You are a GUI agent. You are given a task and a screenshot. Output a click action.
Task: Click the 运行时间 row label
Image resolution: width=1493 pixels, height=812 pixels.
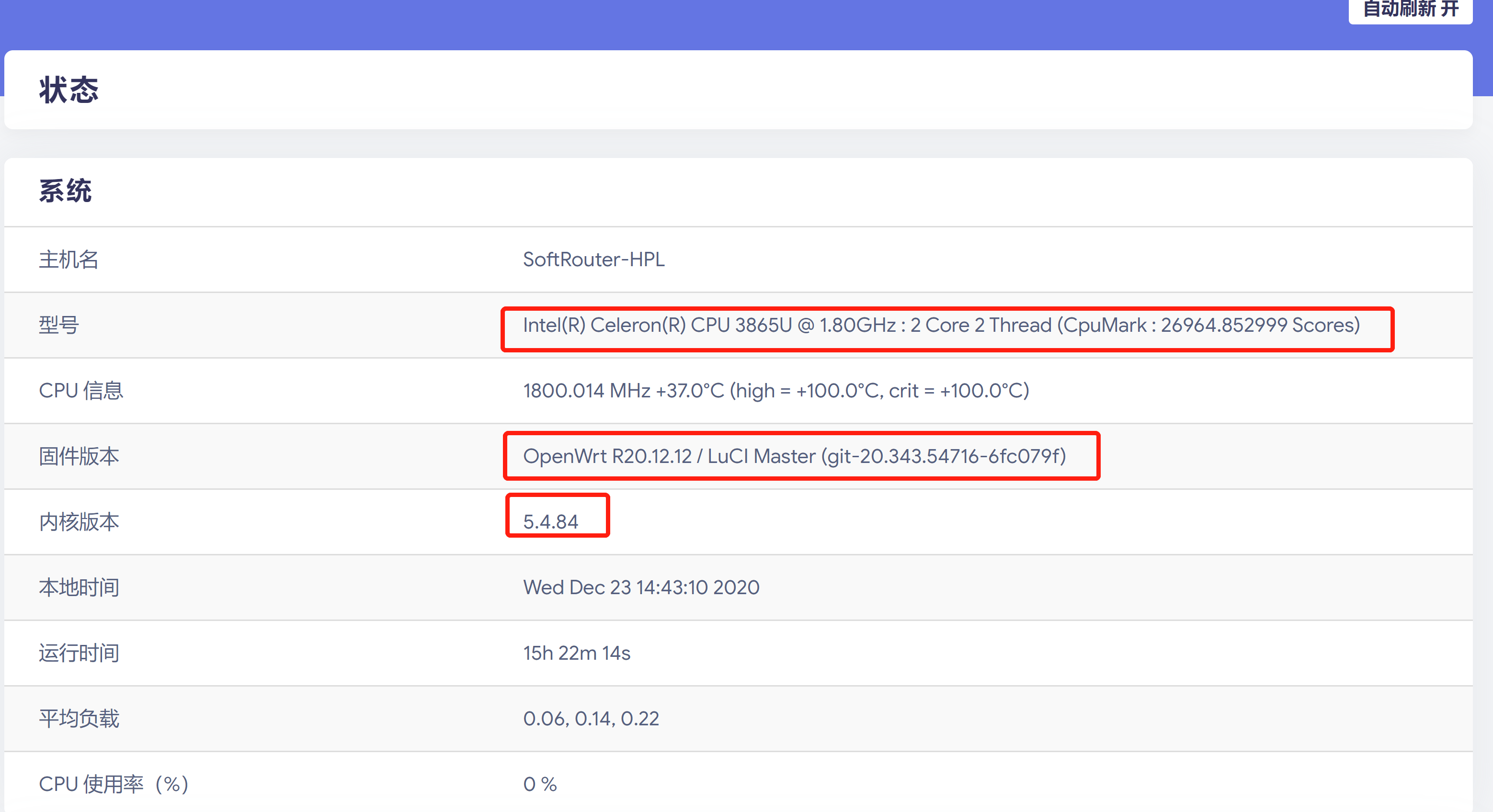pyautogui.click(x=79, y=653)
